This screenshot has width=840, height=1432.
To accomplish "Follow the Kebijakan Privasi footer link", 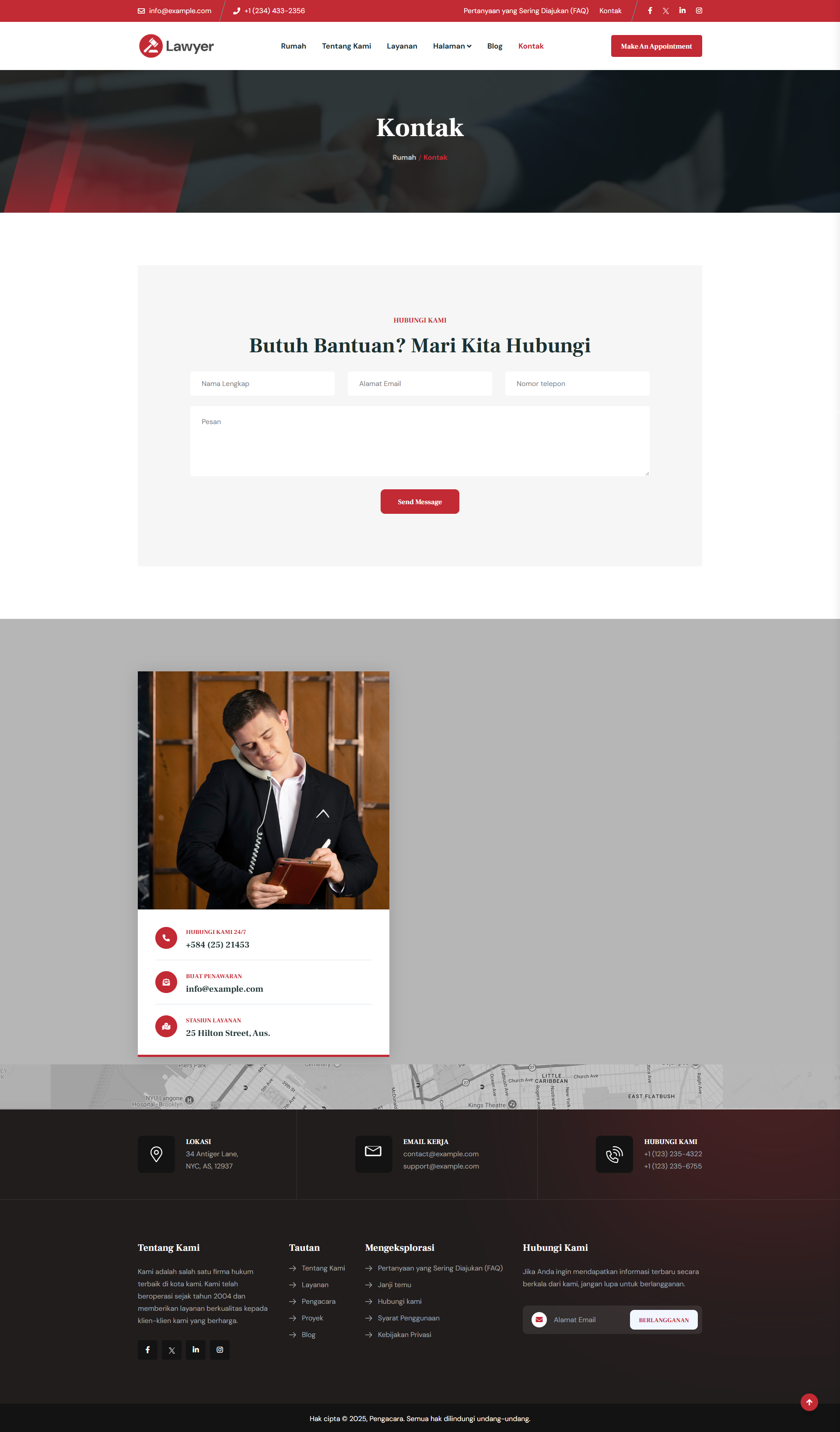I will coord(404,1334).
